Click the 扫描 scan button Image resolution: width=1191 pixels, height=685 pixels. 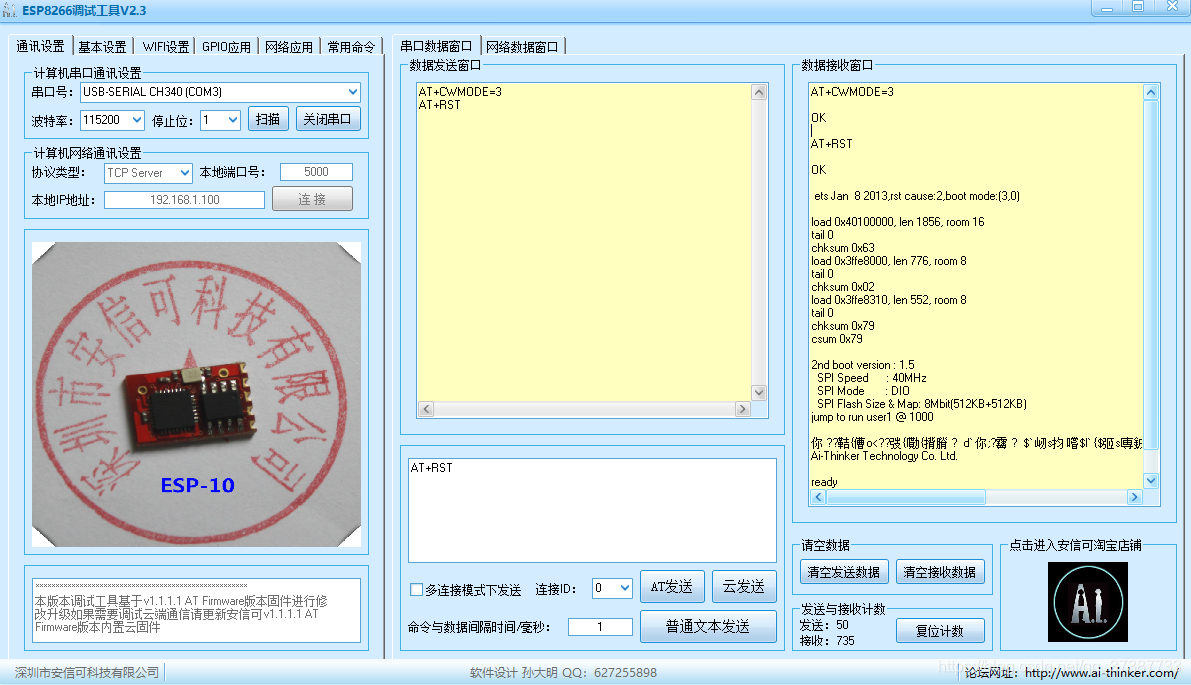(268, 119)
